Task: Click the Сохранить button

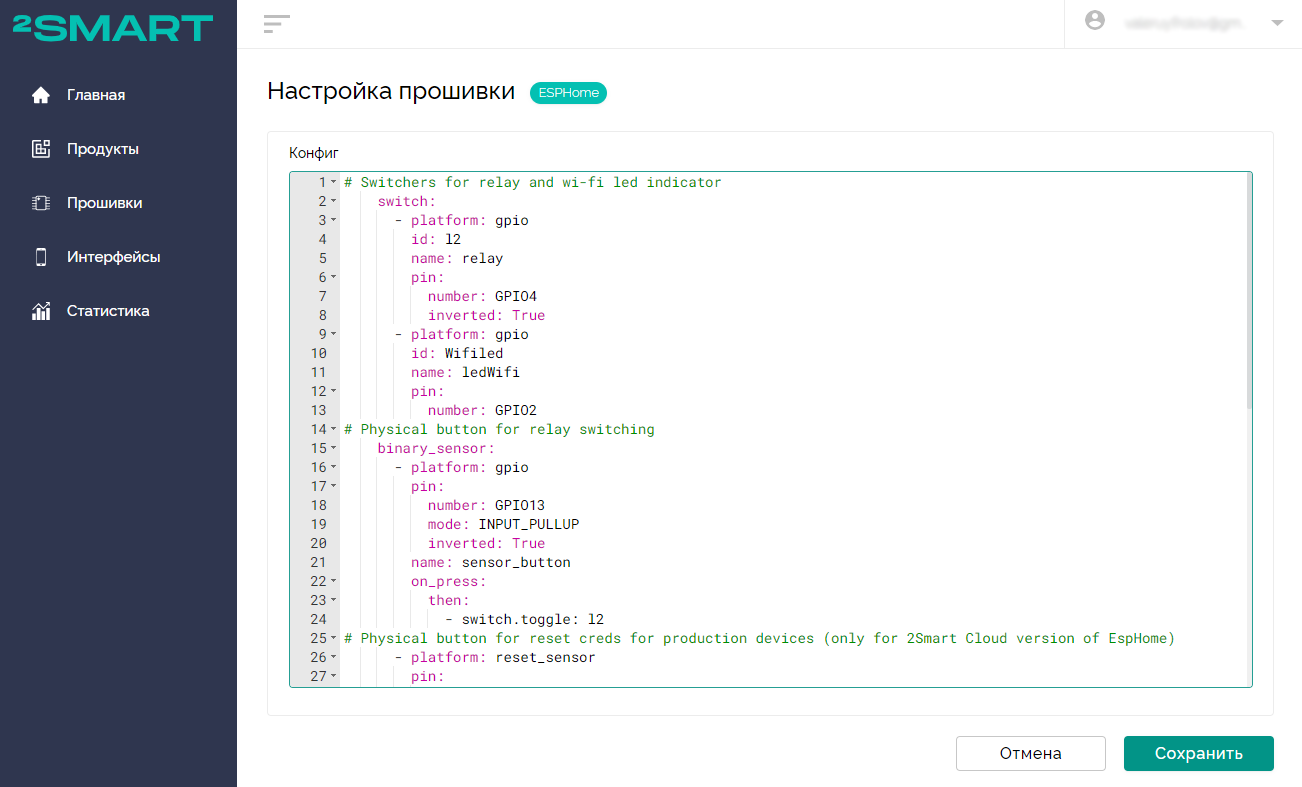Action: click(x=1198, y=754)
